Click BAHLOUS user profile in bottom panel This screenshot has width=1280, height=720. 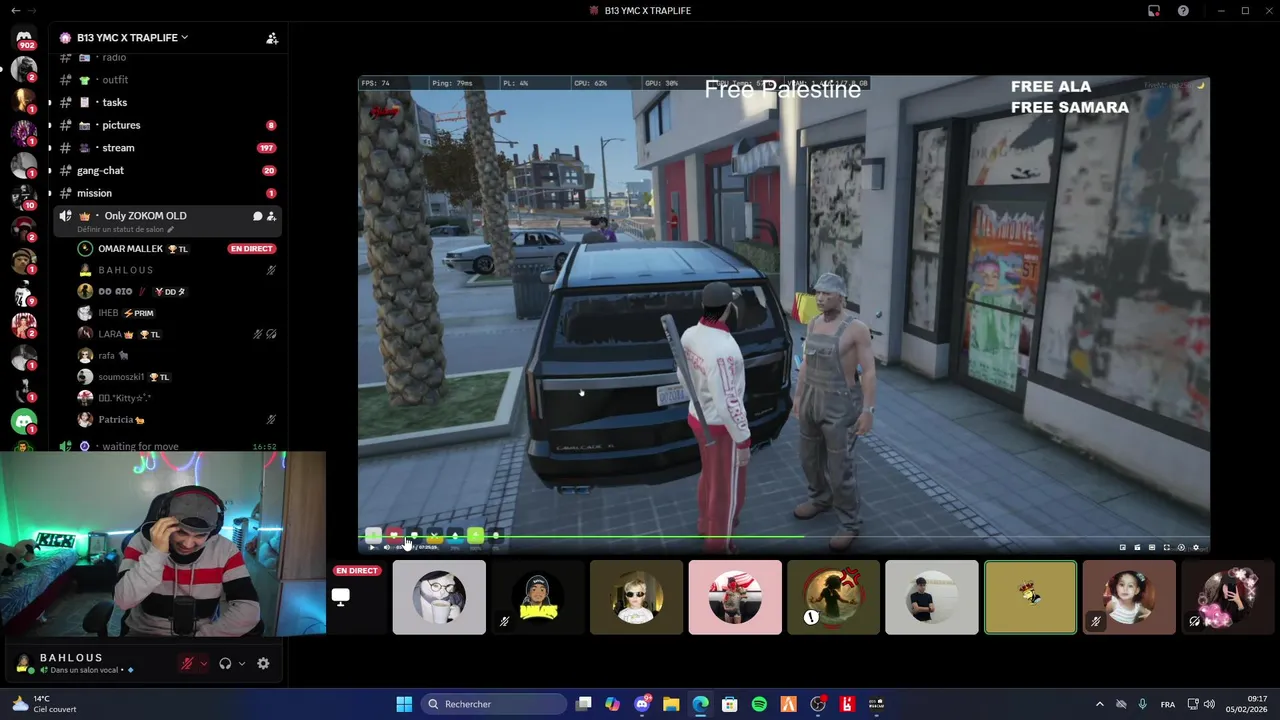(75, 663)
